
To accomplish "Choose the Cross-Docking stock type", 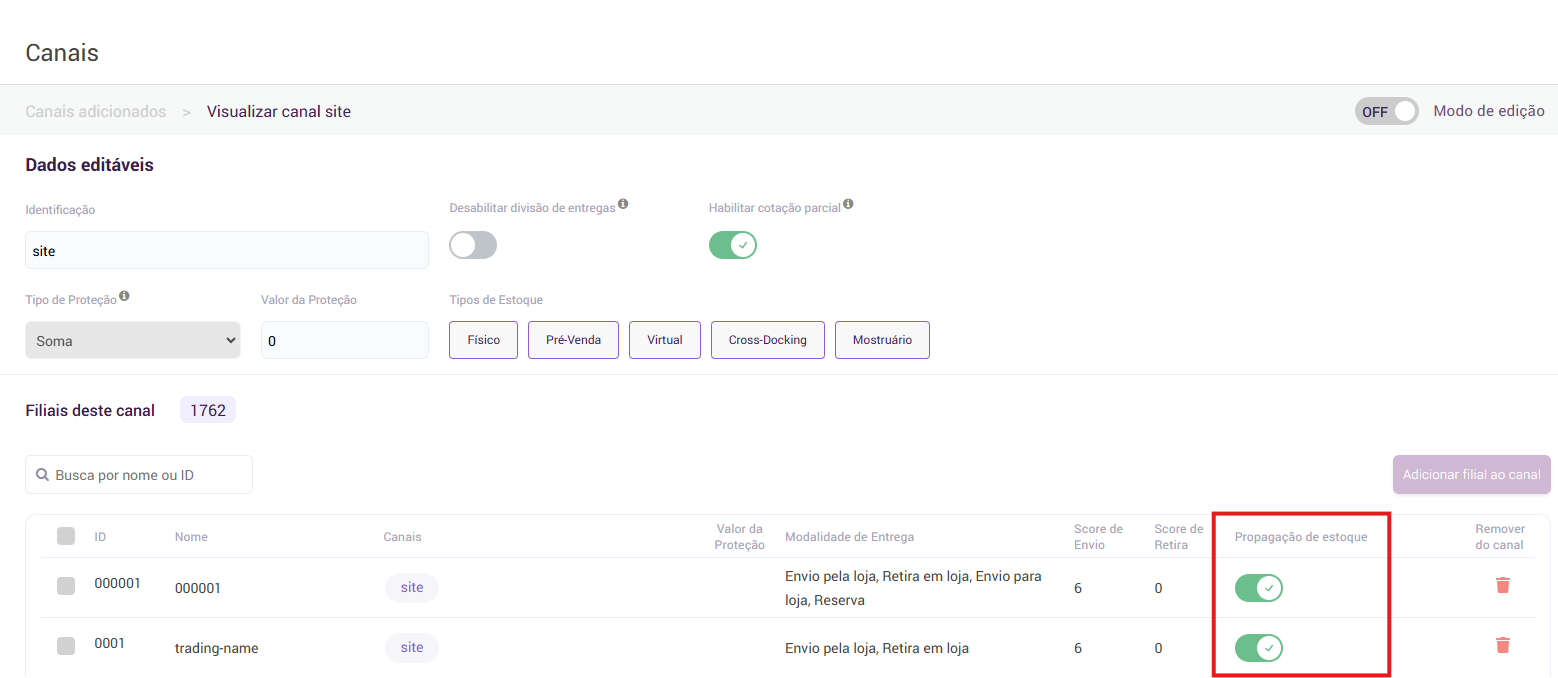I will point(767,340).
